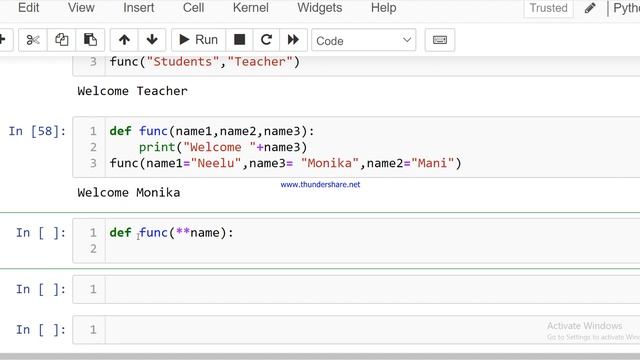
Task: Open the Widgets menu
Action: coord(320,8)
